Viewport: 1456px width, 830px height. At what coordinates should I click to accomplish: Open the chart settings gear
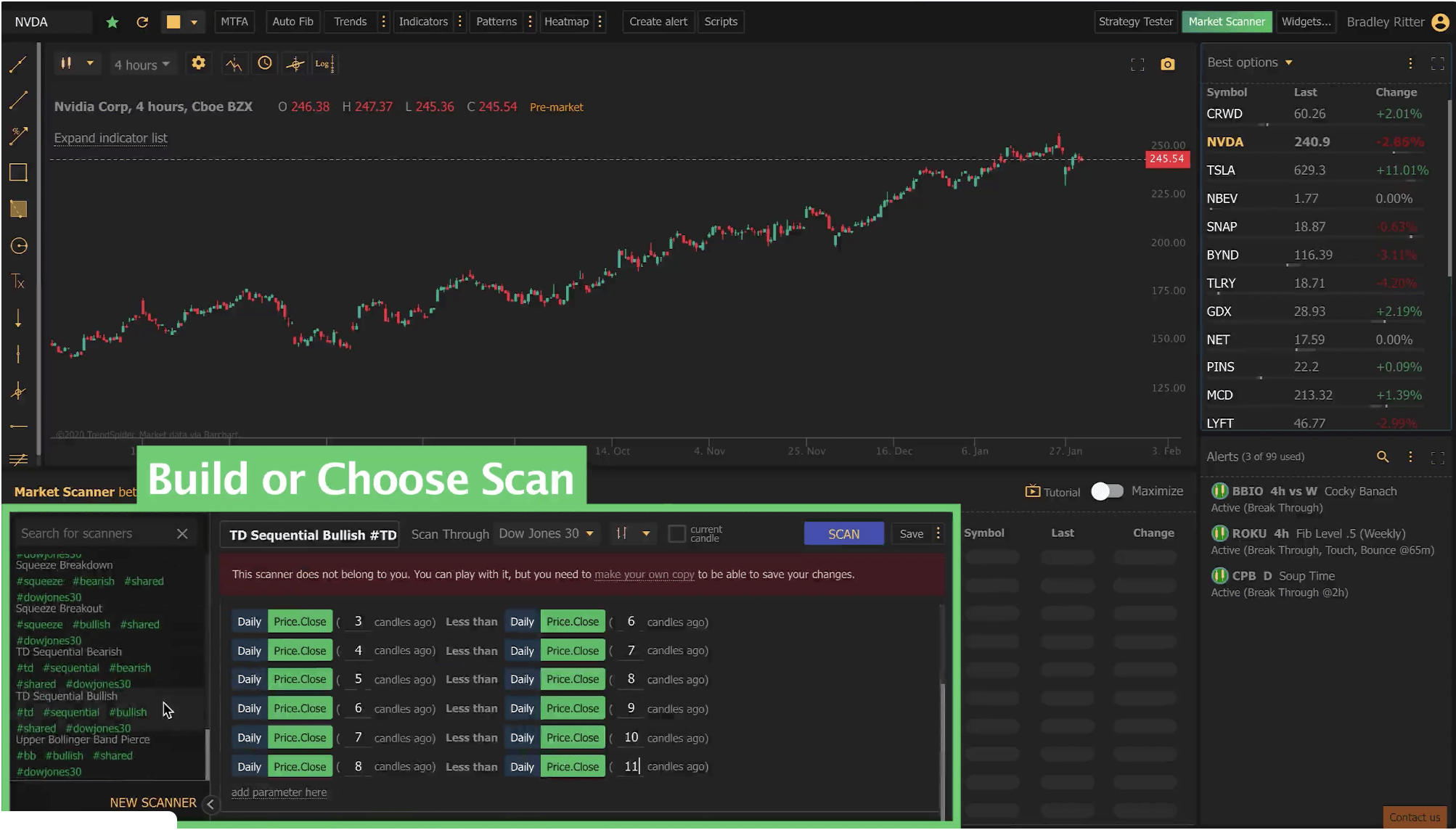coord(198,63)
